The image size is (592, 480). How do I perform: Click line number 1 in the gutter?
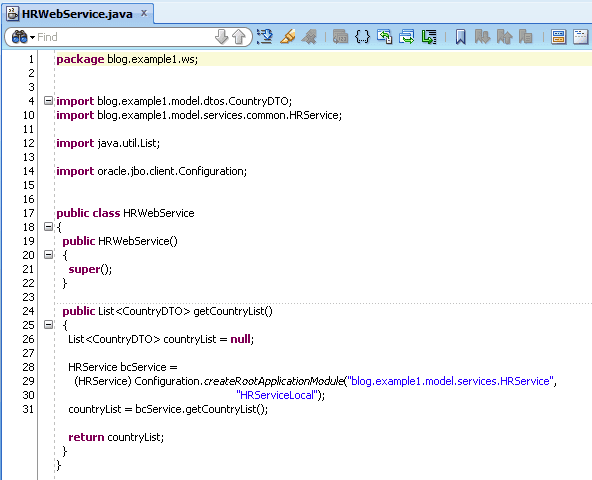31,59
